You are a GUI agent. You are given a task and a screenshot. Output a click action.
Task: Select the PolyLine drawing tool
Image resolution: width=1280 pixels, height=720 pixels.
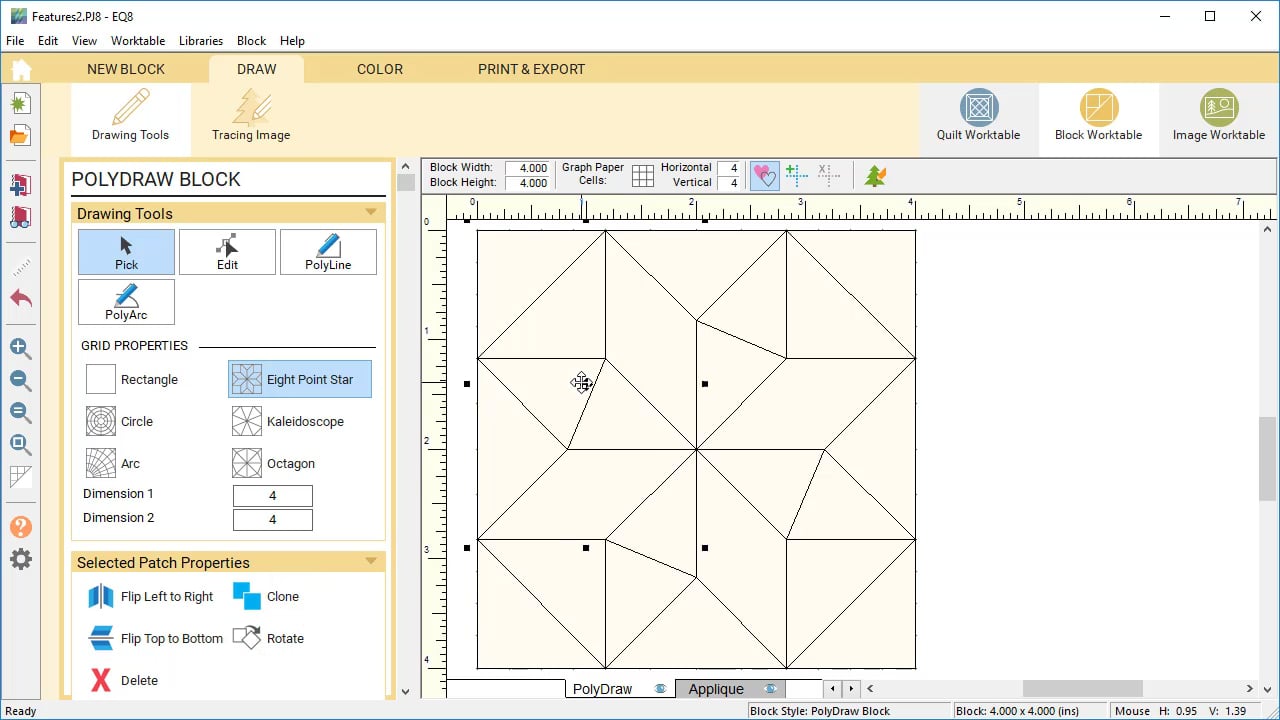click(328, 252)
